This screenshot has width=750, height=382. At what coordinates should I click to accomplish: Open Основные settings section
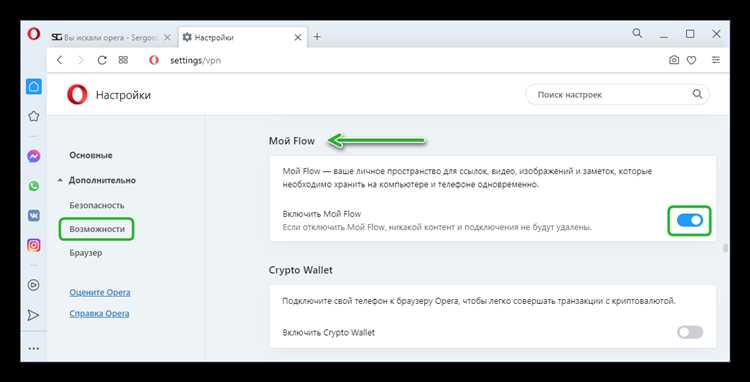coord(91,155)
